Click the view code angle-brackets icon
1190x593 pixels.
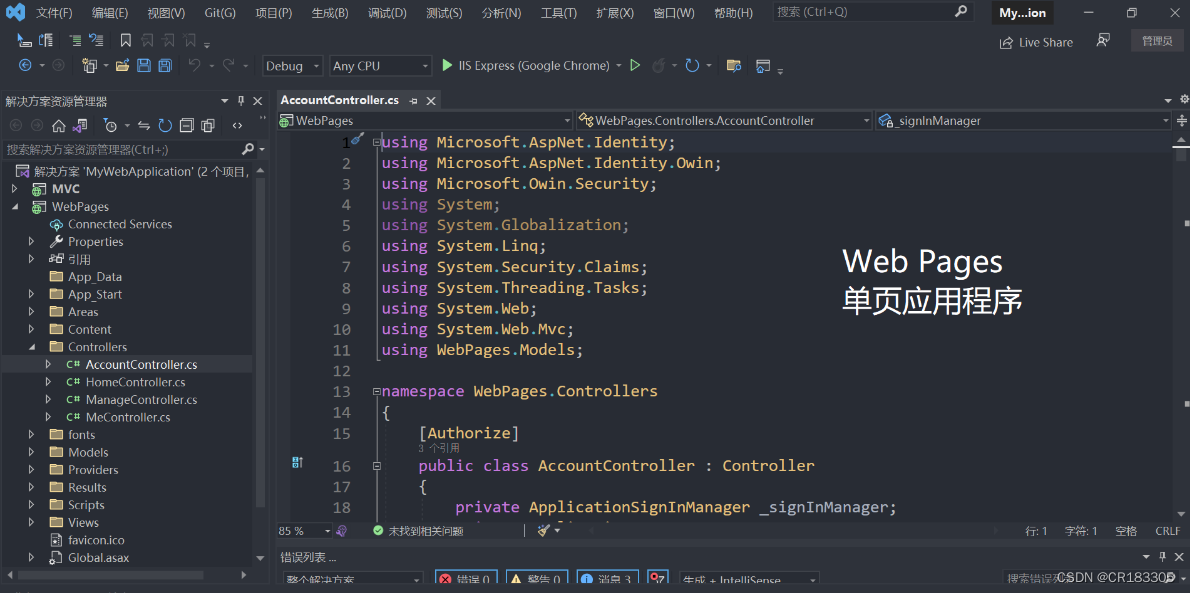[x=238, y=125]
